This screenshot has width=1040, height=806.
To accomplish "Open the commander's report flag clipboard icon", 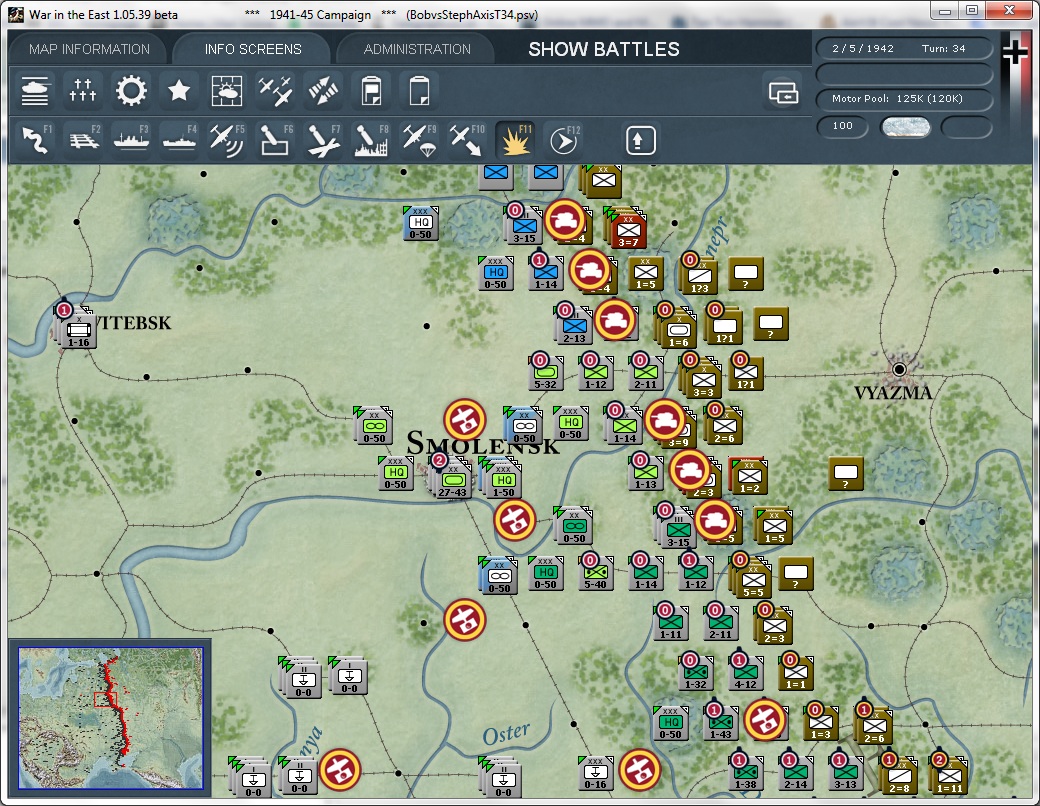I will click(371, 91).
